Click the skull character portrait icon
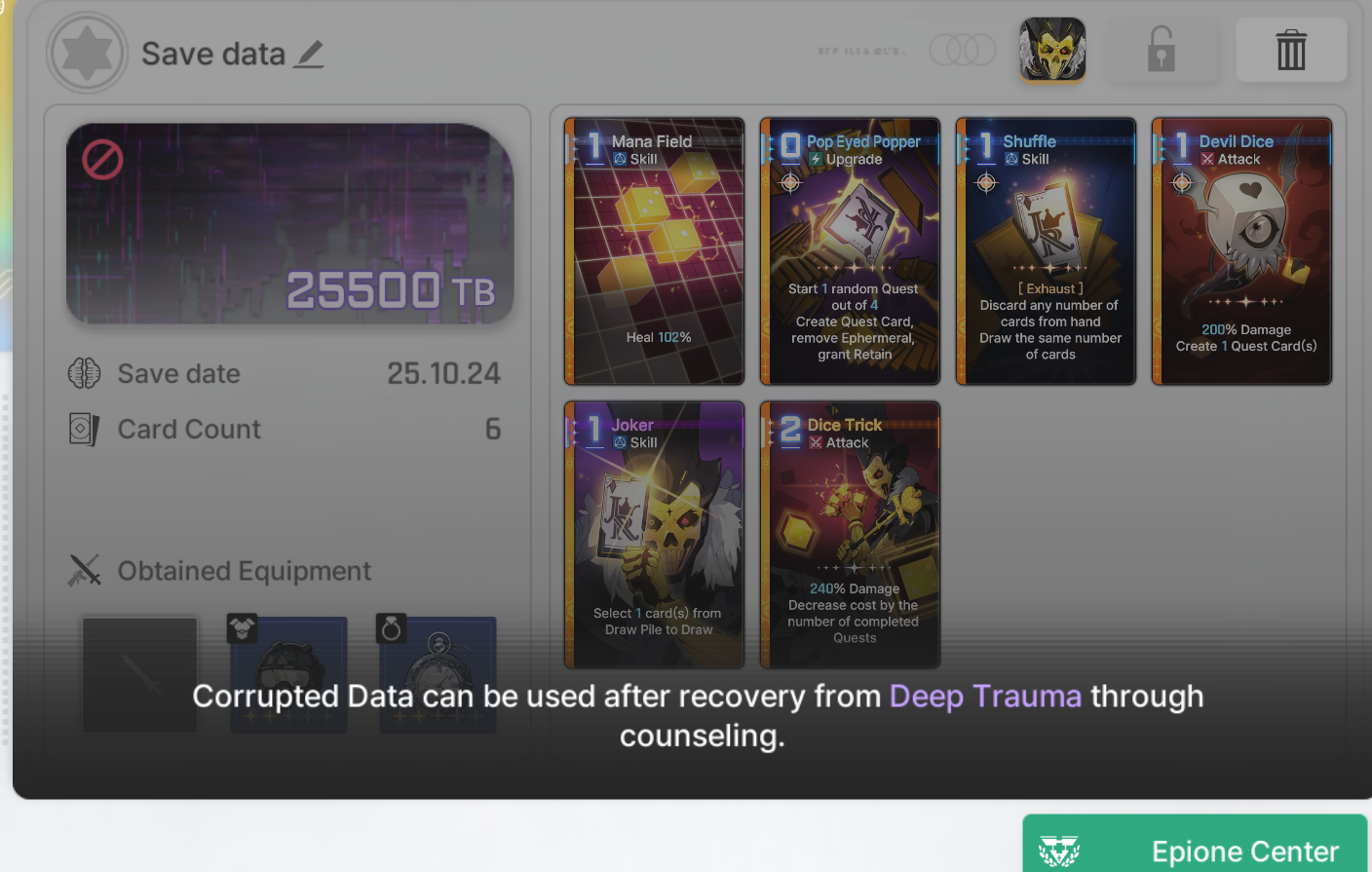Viewport: 1372px width, 872px height. 1052,49
